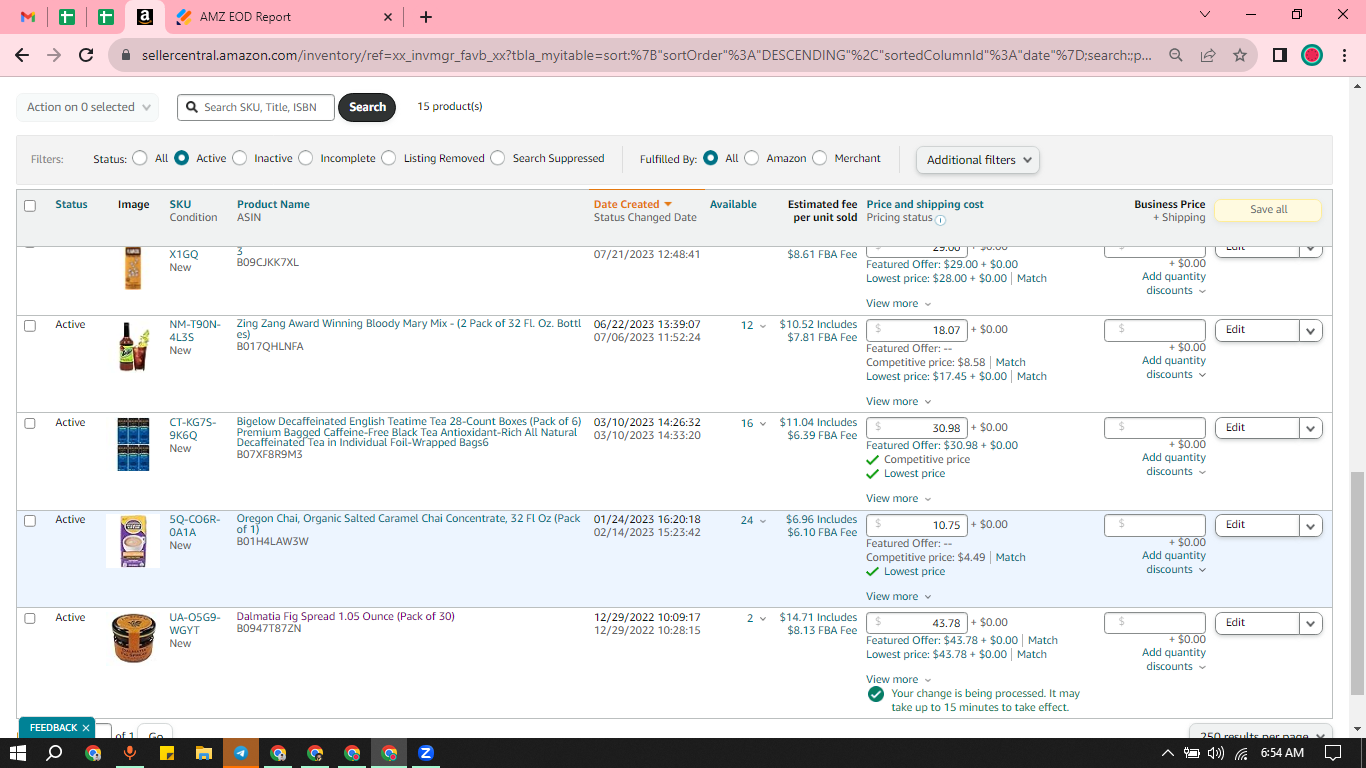
Task: Toggle the Chrome side panel
Action: coord(1280,56)
